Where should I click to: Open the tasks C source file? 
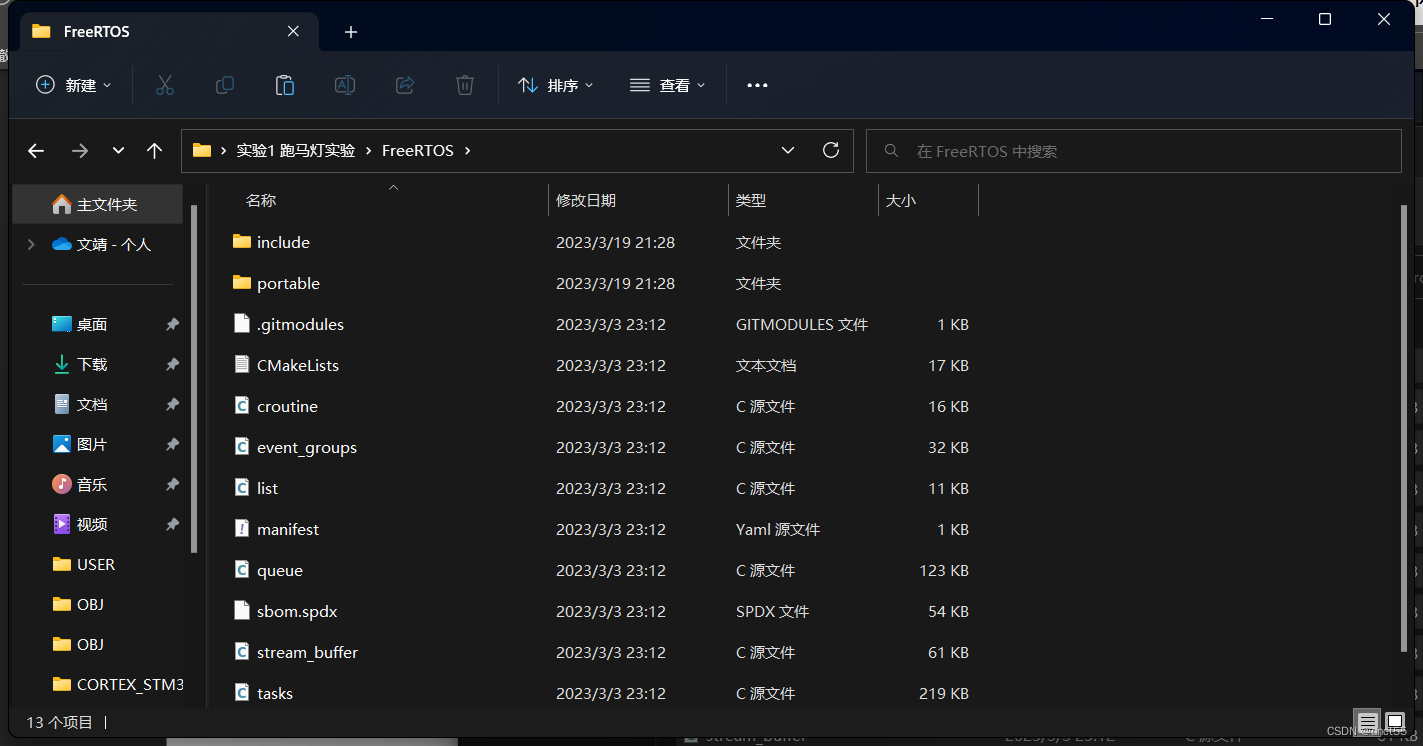tap(275, 692)
